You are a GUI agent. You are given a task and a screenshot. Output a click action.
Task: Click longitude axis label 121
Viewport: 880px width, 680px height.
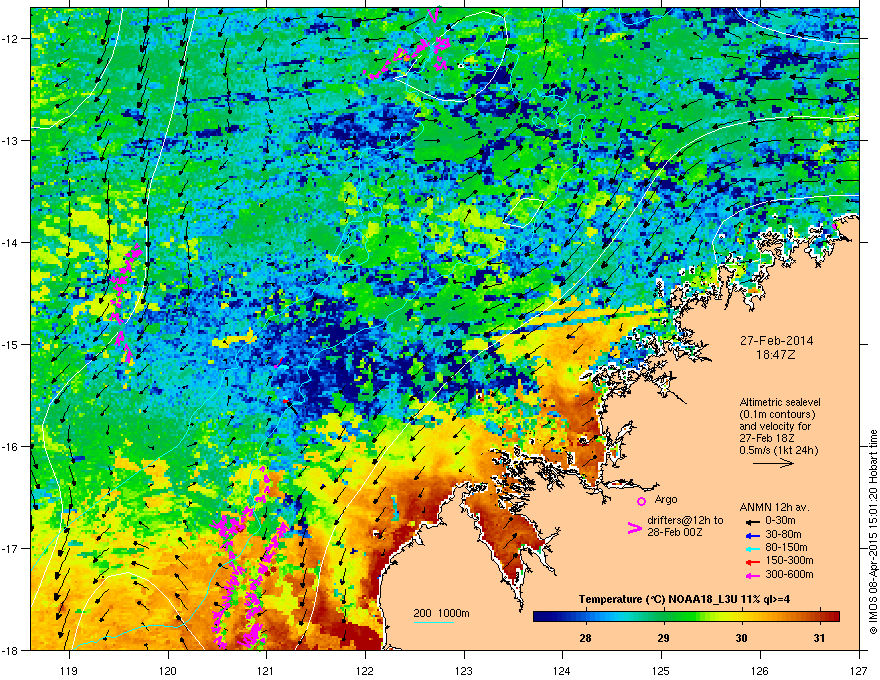pos(266,670)
